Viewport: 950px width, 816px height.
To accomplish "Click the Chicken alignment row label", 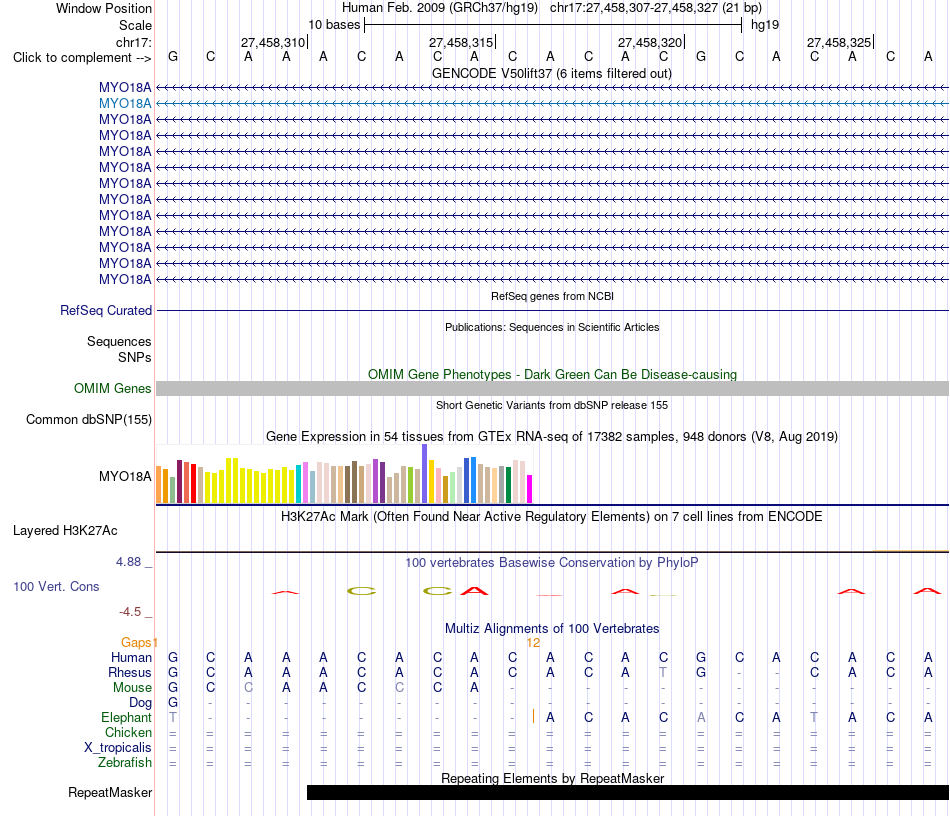I will [128, 732].
